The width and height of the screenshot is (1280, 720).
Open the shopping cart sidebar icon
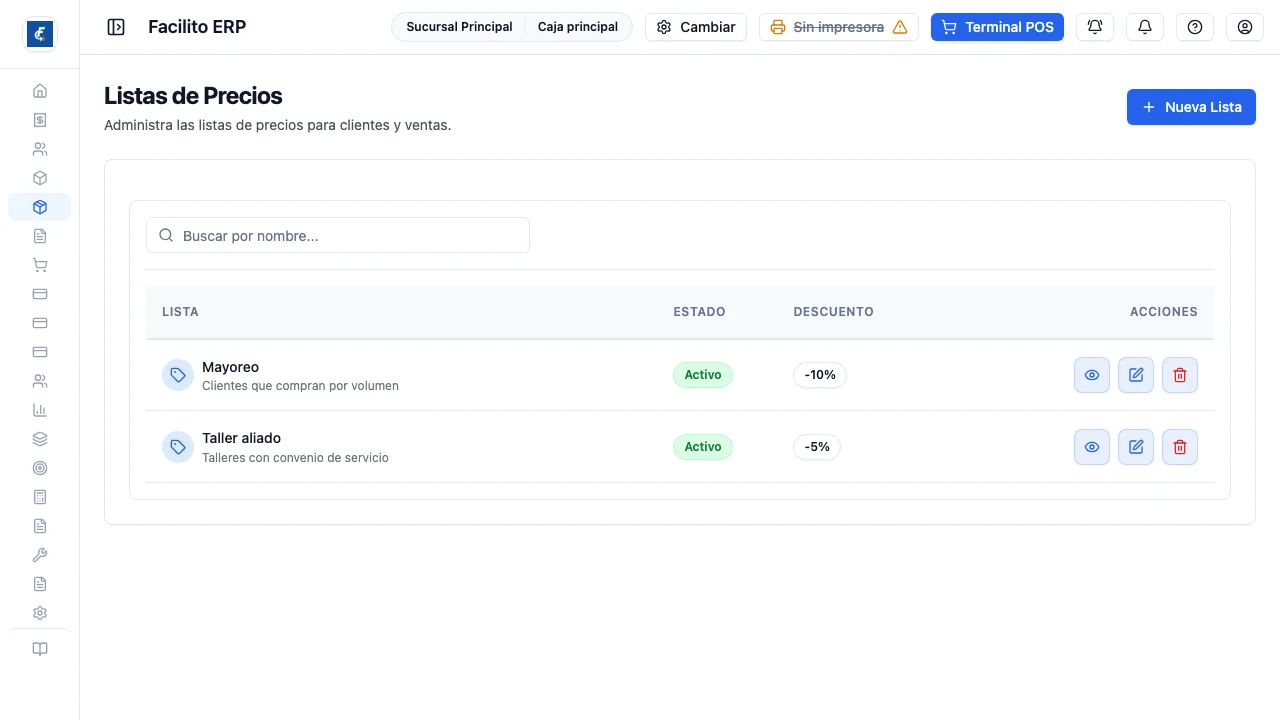tap(40, 265)
